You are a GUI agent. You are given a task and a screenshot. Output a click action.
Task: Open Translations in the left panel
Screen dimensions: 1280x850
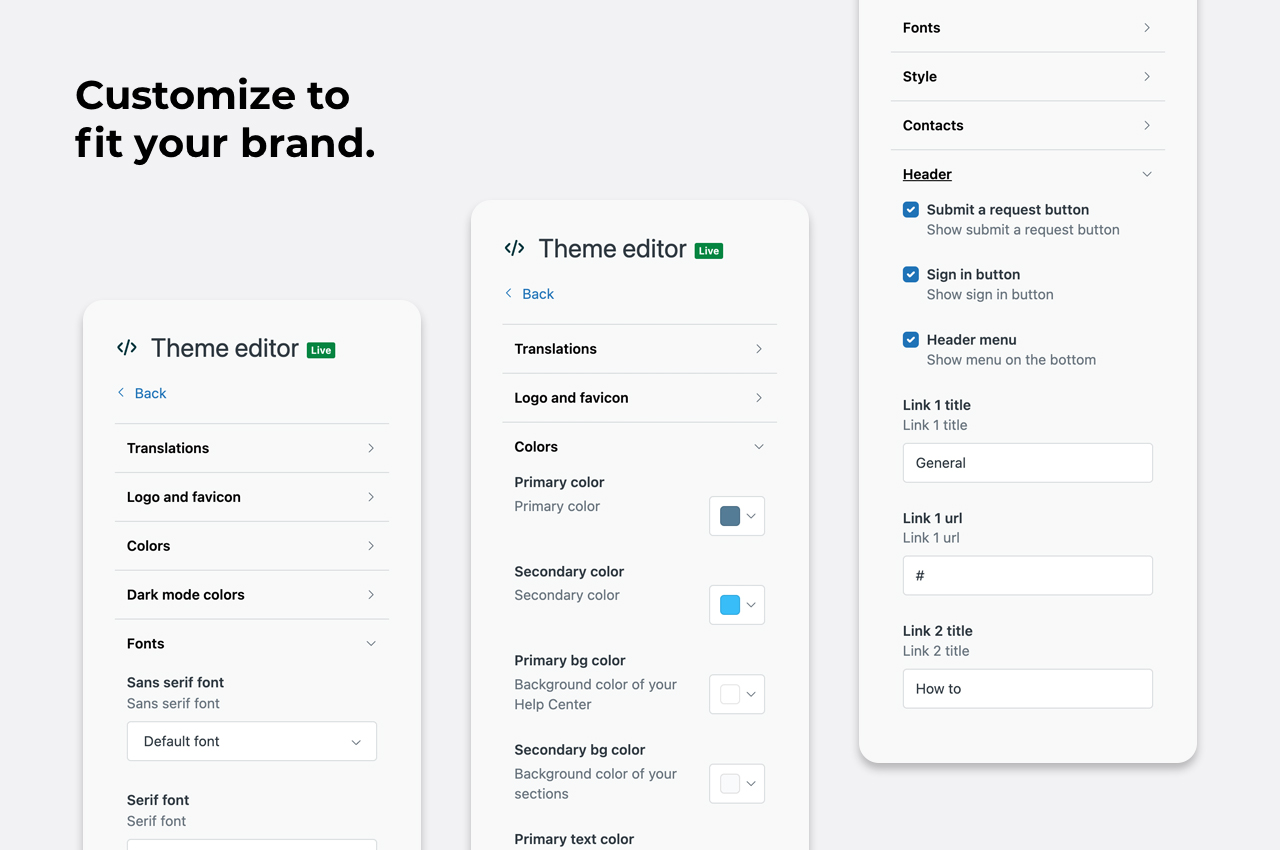pyautogui.click(x=252, y=448)
